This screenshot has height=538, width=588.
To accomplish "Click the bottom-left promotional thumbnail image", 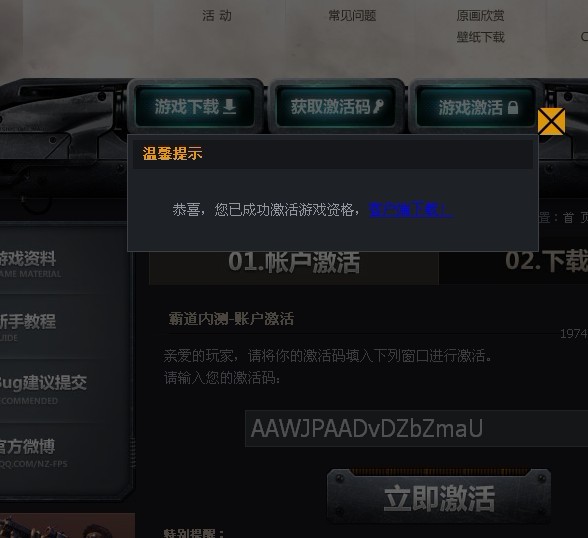I will click(x=68, y=526).
